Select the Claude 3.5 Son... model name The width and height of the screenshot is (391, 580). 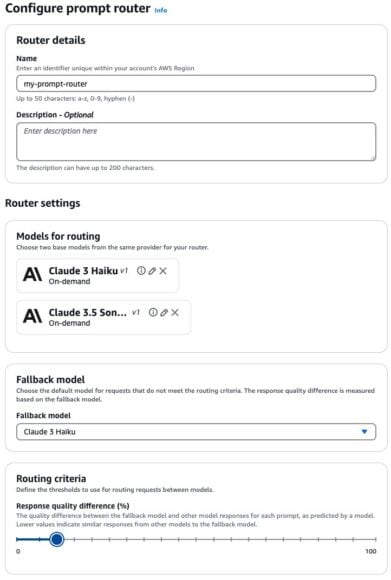[88, 313]
